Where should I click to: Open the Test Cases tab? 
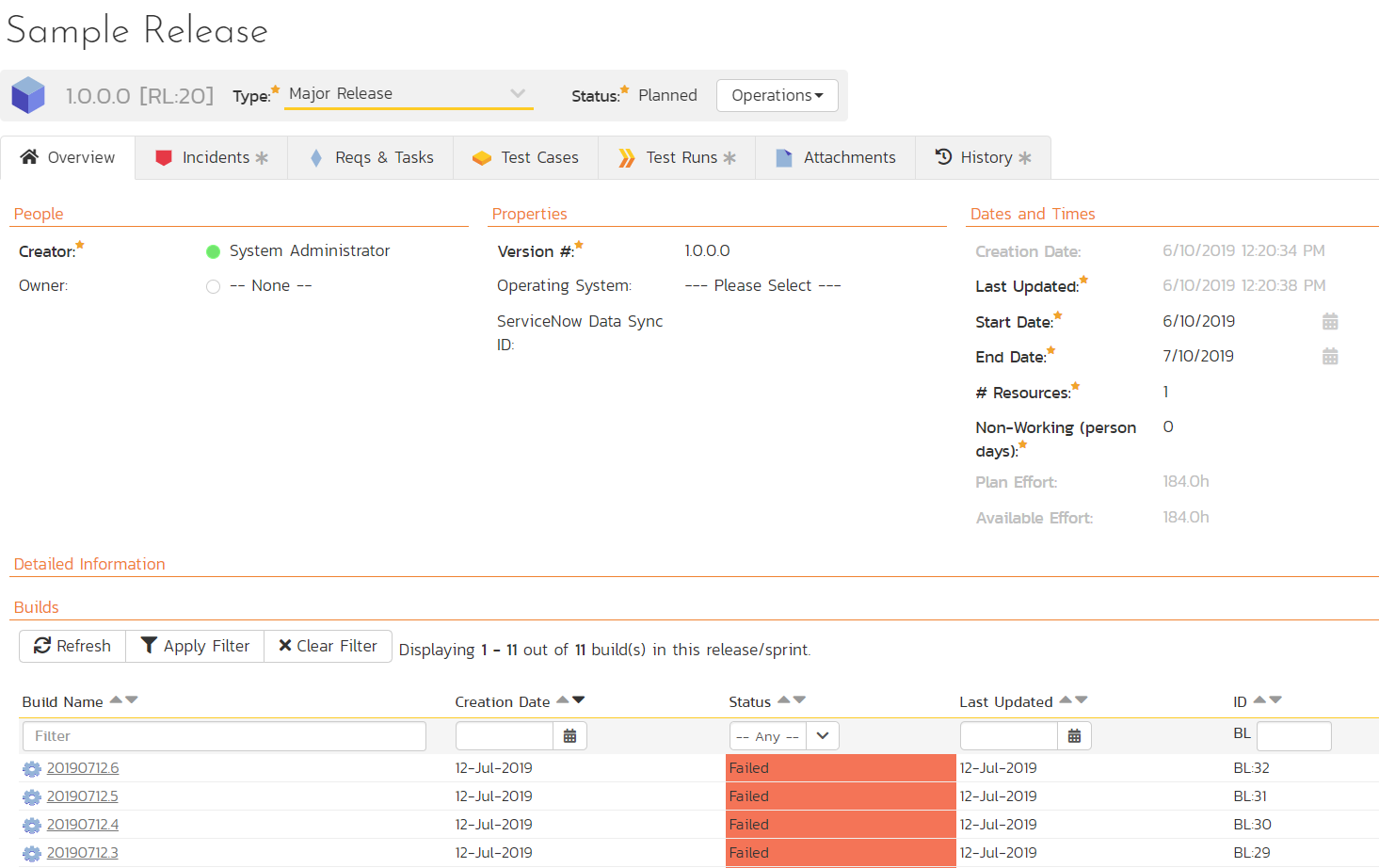[x=526, y=157]
